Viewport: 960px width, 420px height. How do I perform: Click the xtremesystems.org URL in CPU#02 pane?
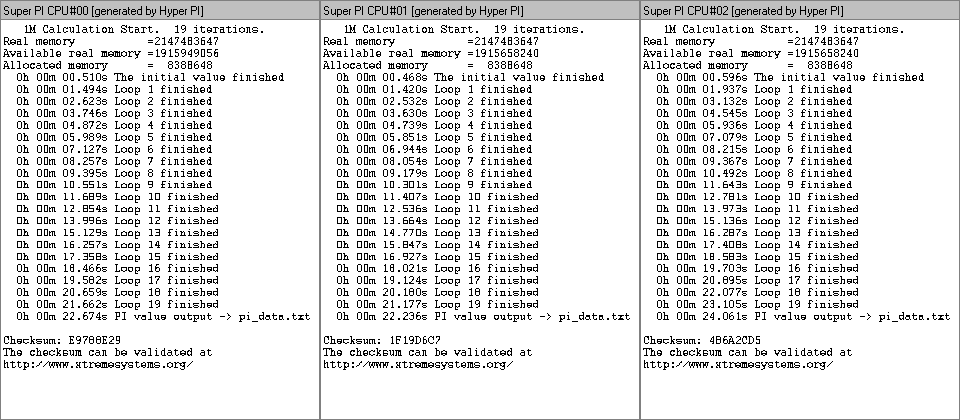[738, 364]
